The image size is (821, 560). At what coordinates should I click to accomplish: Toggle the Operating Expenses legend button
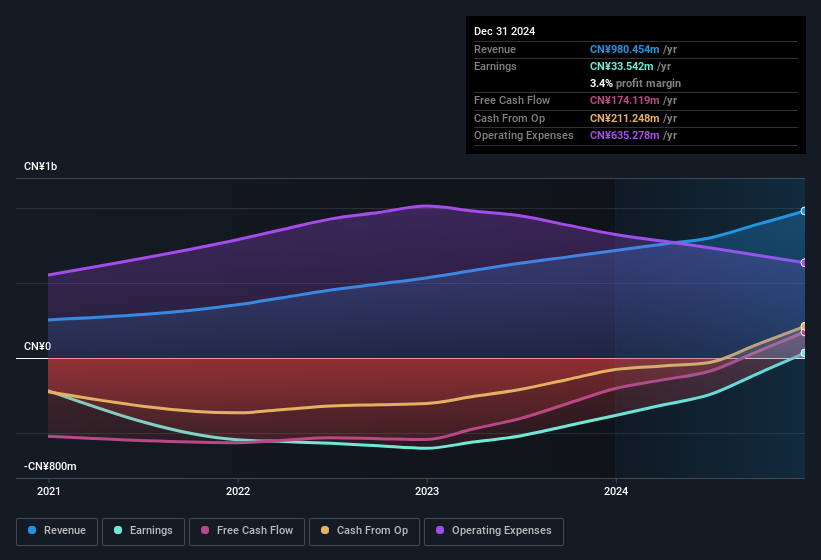tap(494, 532)
